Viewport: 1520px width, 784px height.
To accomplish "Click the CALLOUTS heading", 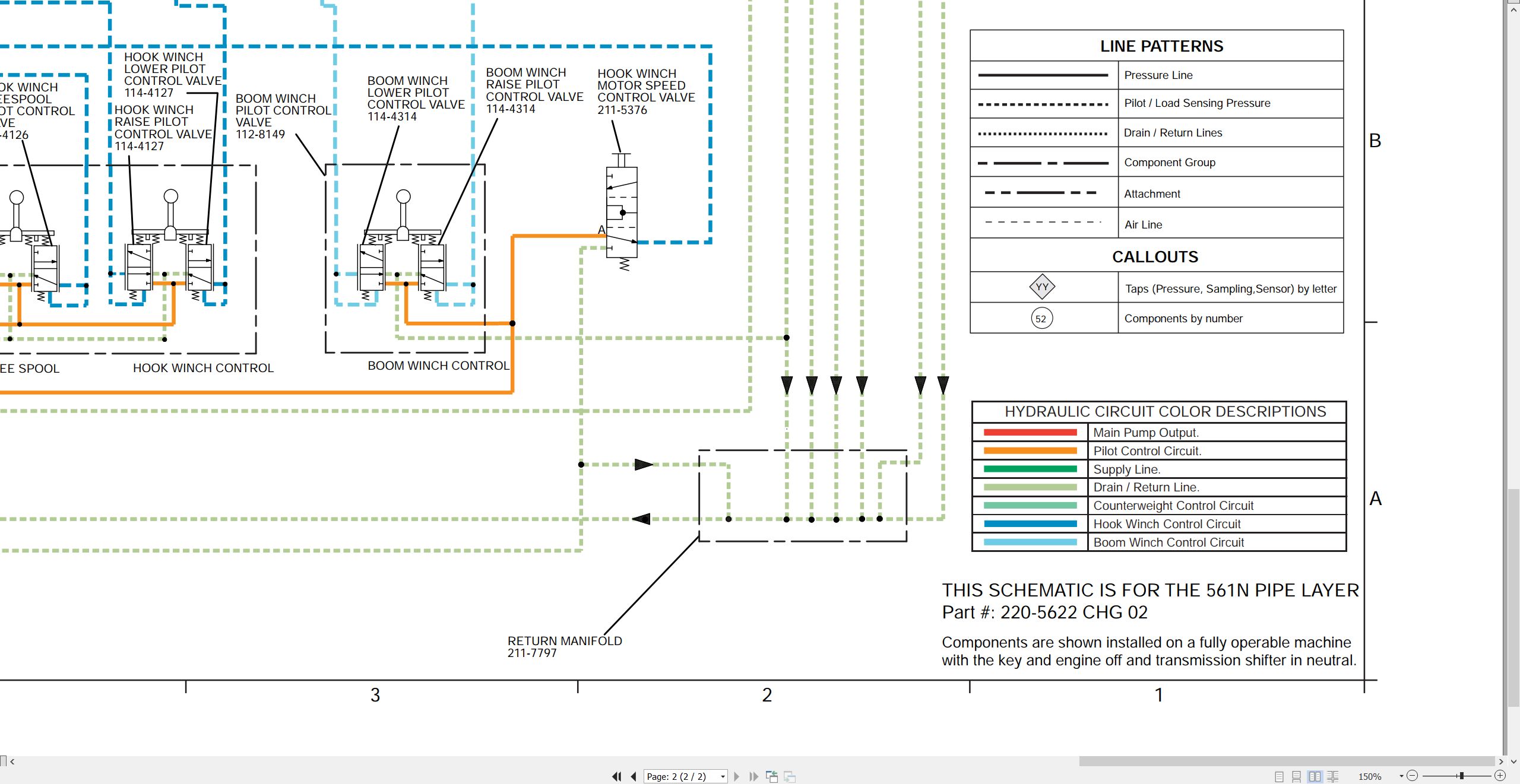I will click(x=1155, y=257).
